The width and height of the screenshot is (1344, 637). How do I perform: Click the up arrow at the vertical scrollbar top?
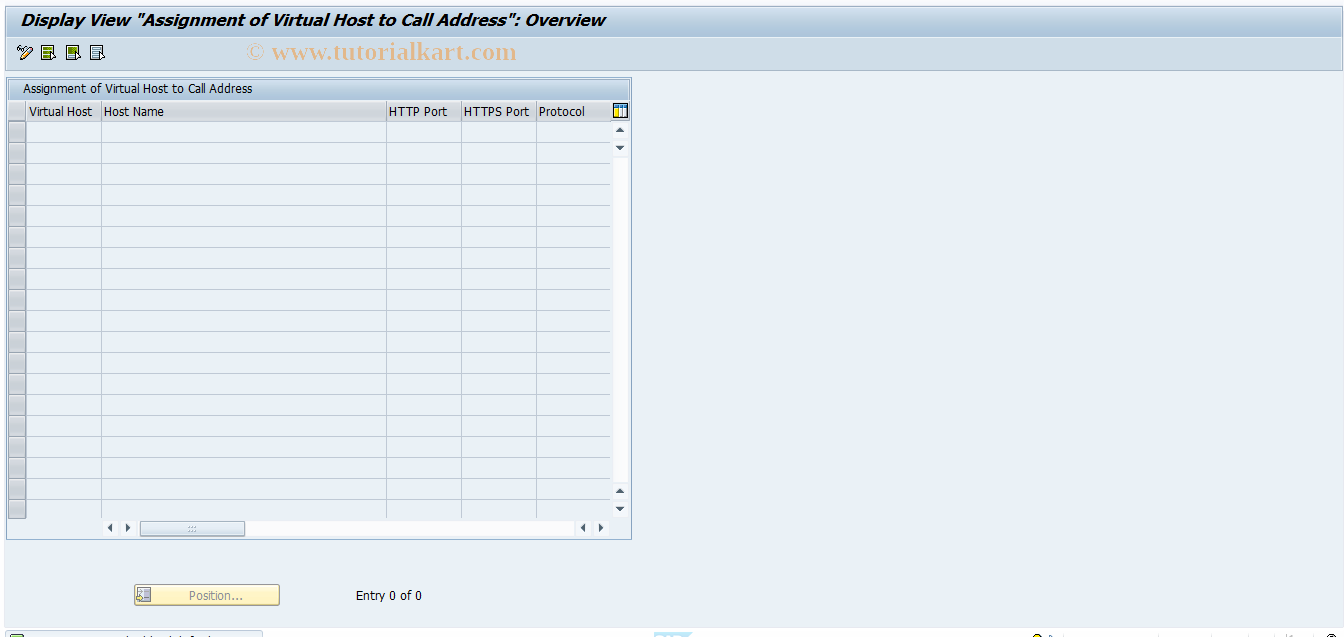click(x=620, y=130)
